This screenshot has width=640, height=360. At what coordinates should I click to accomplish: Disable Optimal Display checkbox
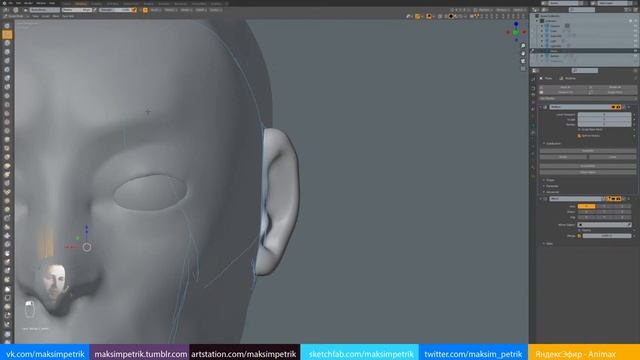point(579,136)
